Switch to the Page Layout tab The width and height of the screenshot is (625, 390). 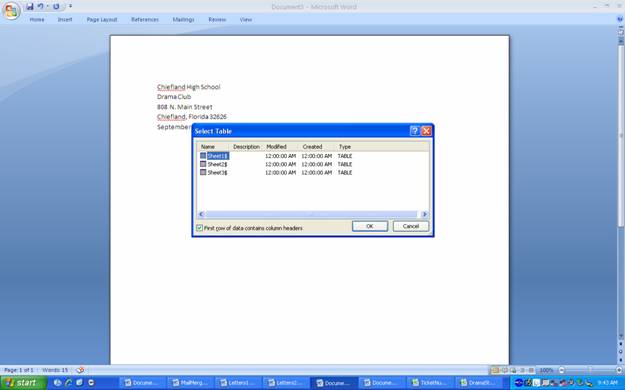(102, 20)
